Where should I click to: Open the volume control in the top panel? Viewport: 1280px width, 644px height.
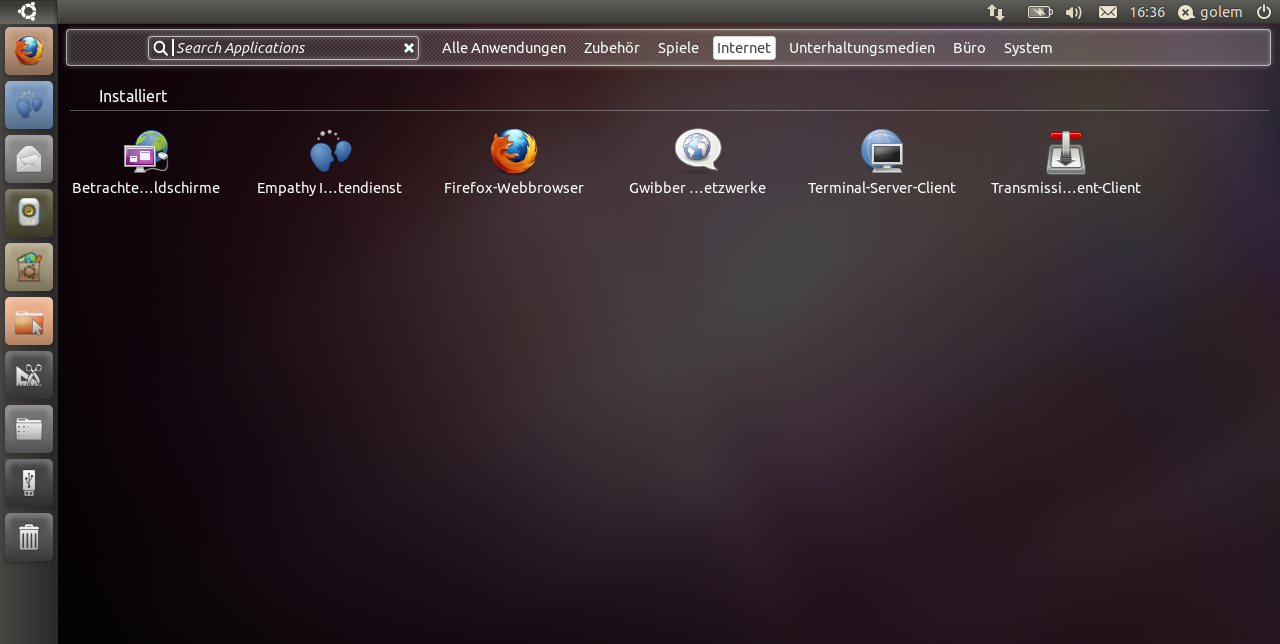(1074, 12)
